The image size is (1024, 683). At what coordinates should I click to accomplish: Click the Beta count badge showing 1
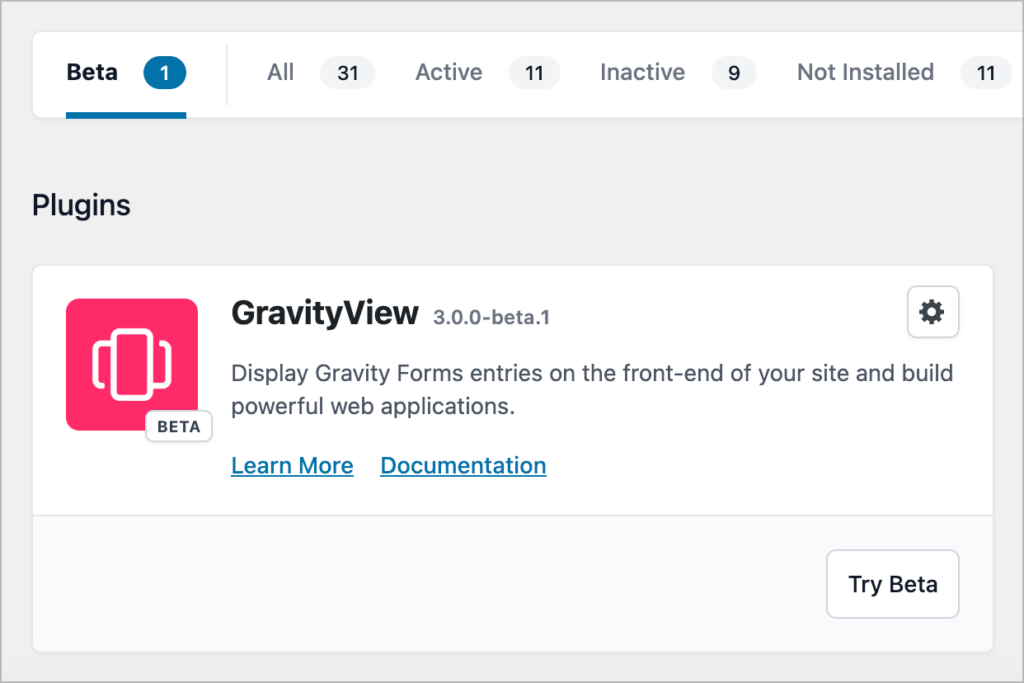pos(165,72)
